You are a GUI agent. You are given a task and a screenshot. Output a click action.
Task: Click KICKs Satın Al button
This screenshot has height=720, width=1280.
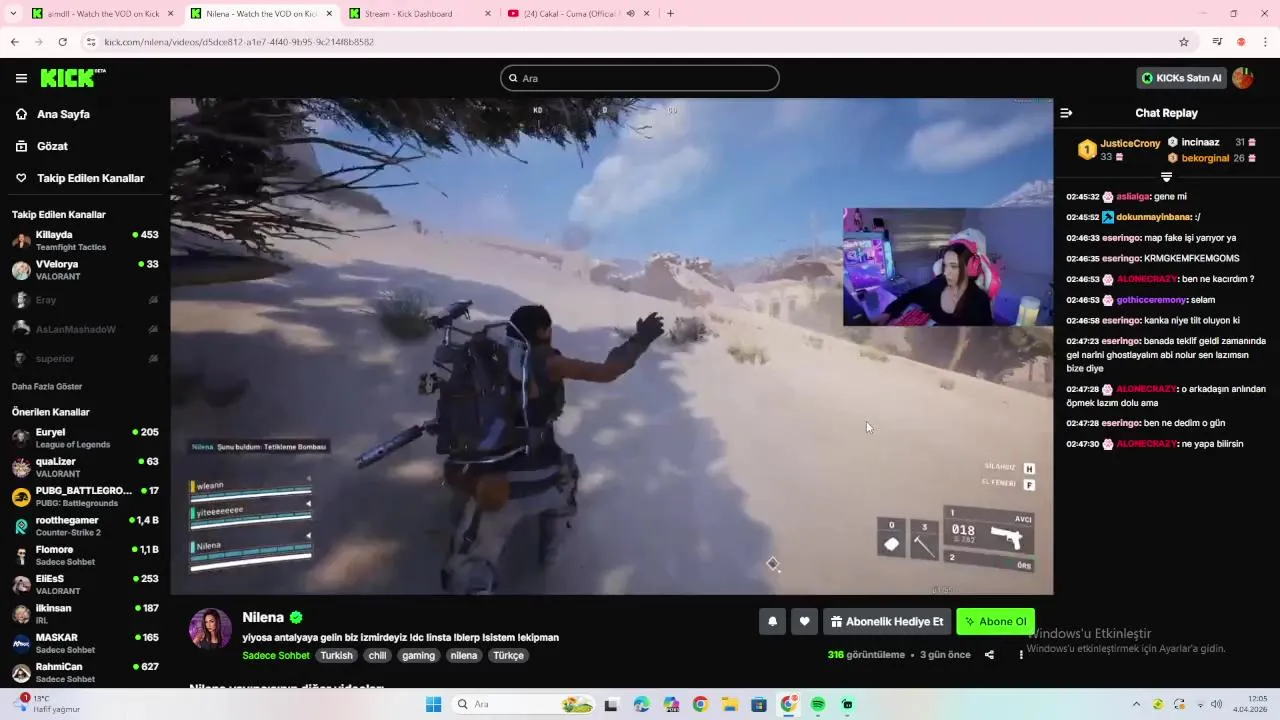pos(1181,78)
